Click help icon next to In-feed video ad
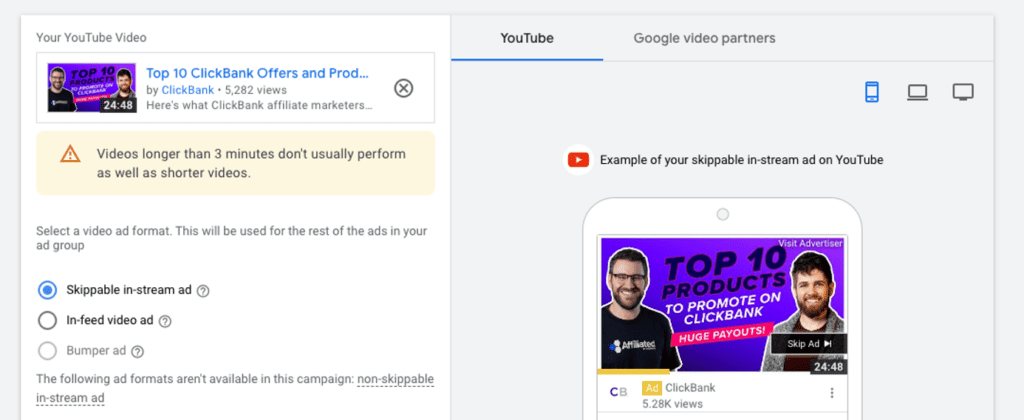 click(x=165, y=321)
